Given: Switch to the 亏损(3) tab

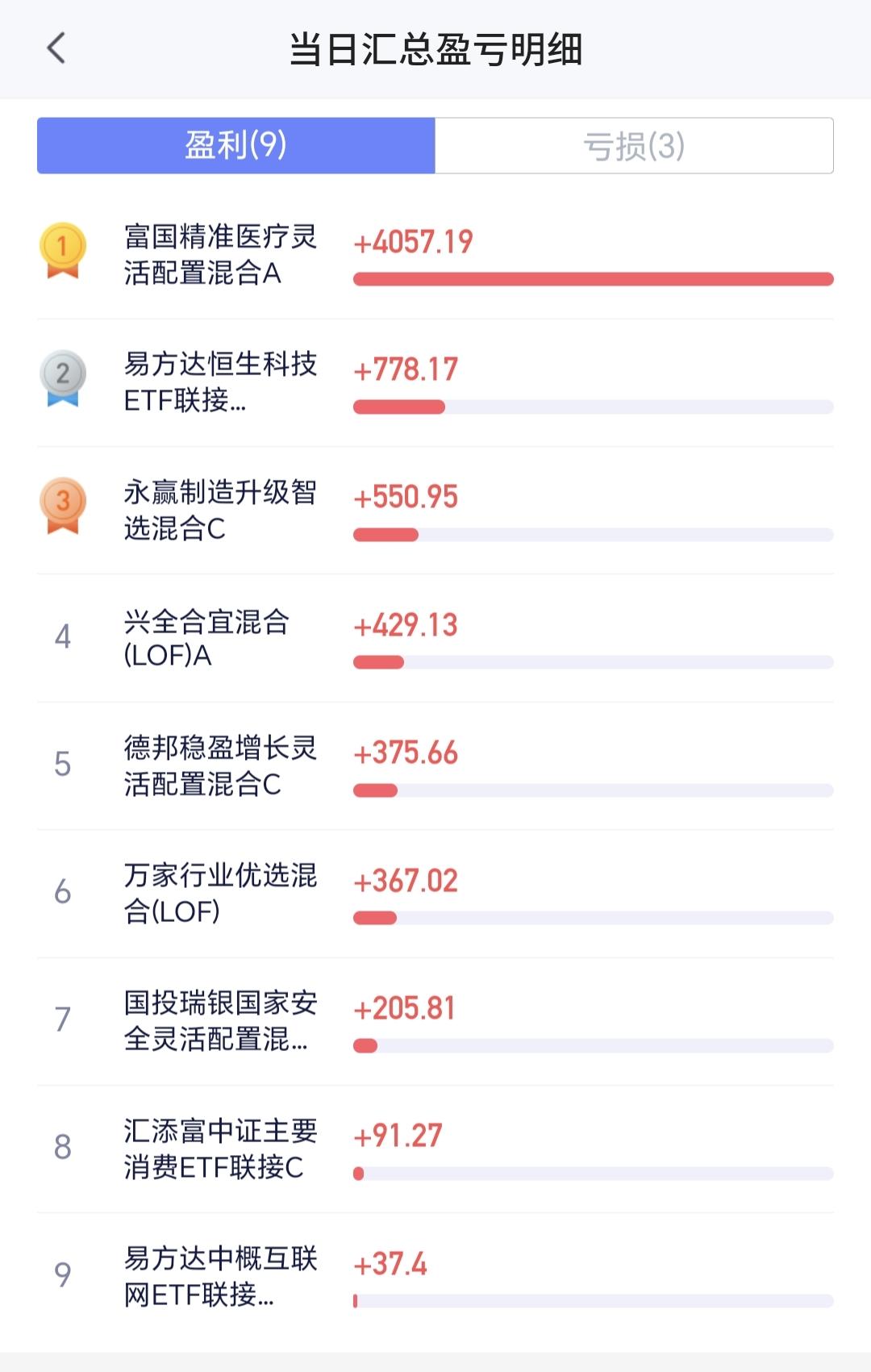Looking at the screenshot, I should [x=634, y=145].
